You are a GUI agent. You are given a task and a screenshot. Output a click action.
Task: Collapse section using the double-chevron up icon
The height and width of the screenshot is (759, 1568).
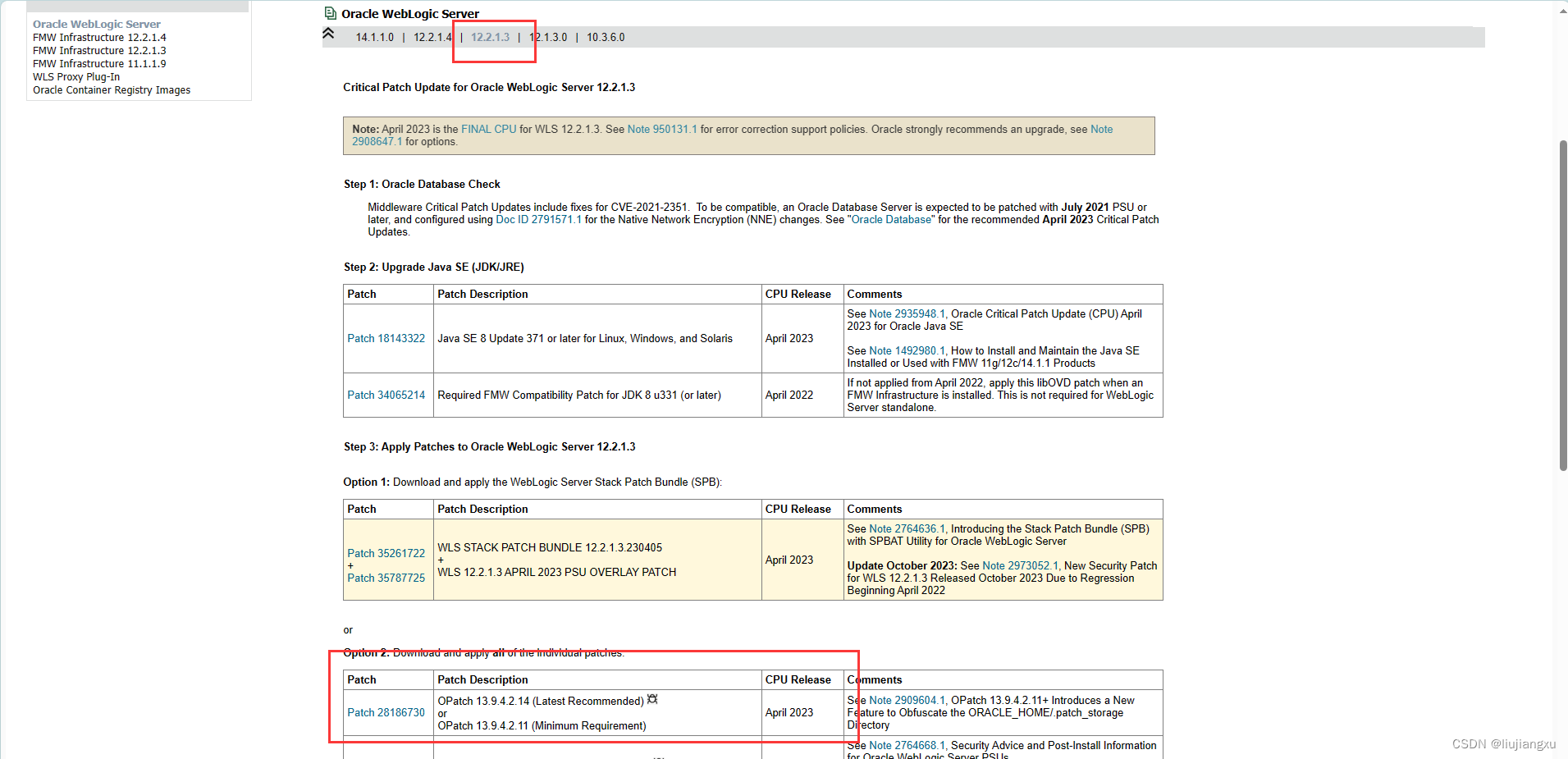328,34
